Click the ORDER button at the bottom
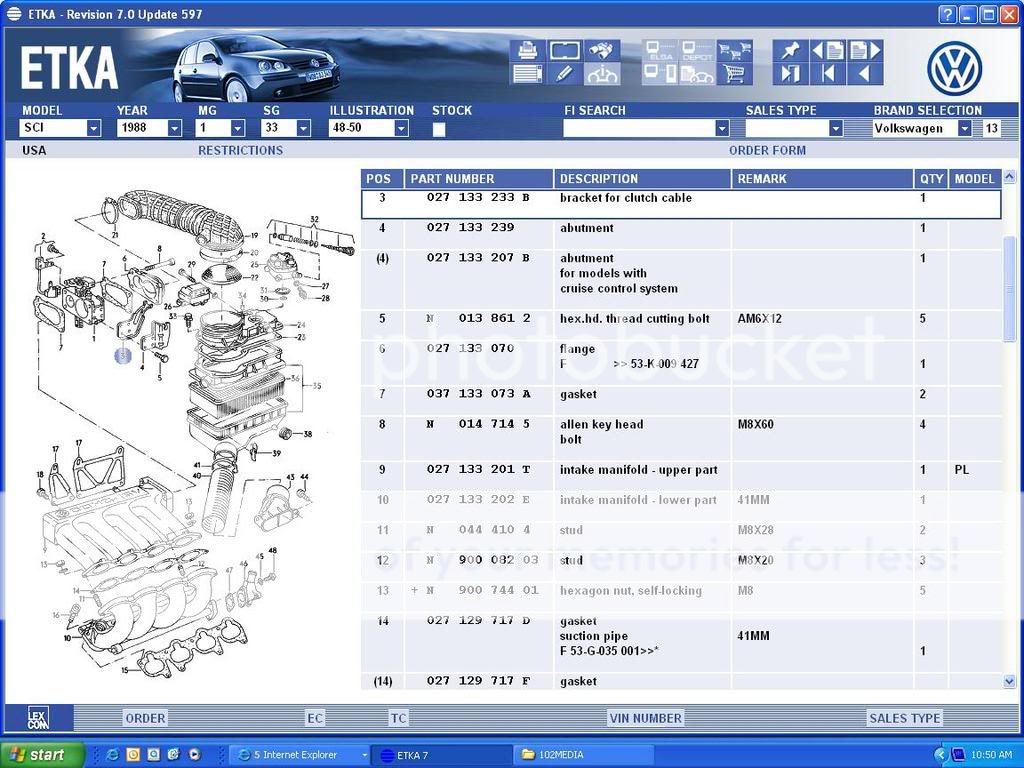Image resolution: width=1024 pixels, height=768 pixels. [144, 718]
